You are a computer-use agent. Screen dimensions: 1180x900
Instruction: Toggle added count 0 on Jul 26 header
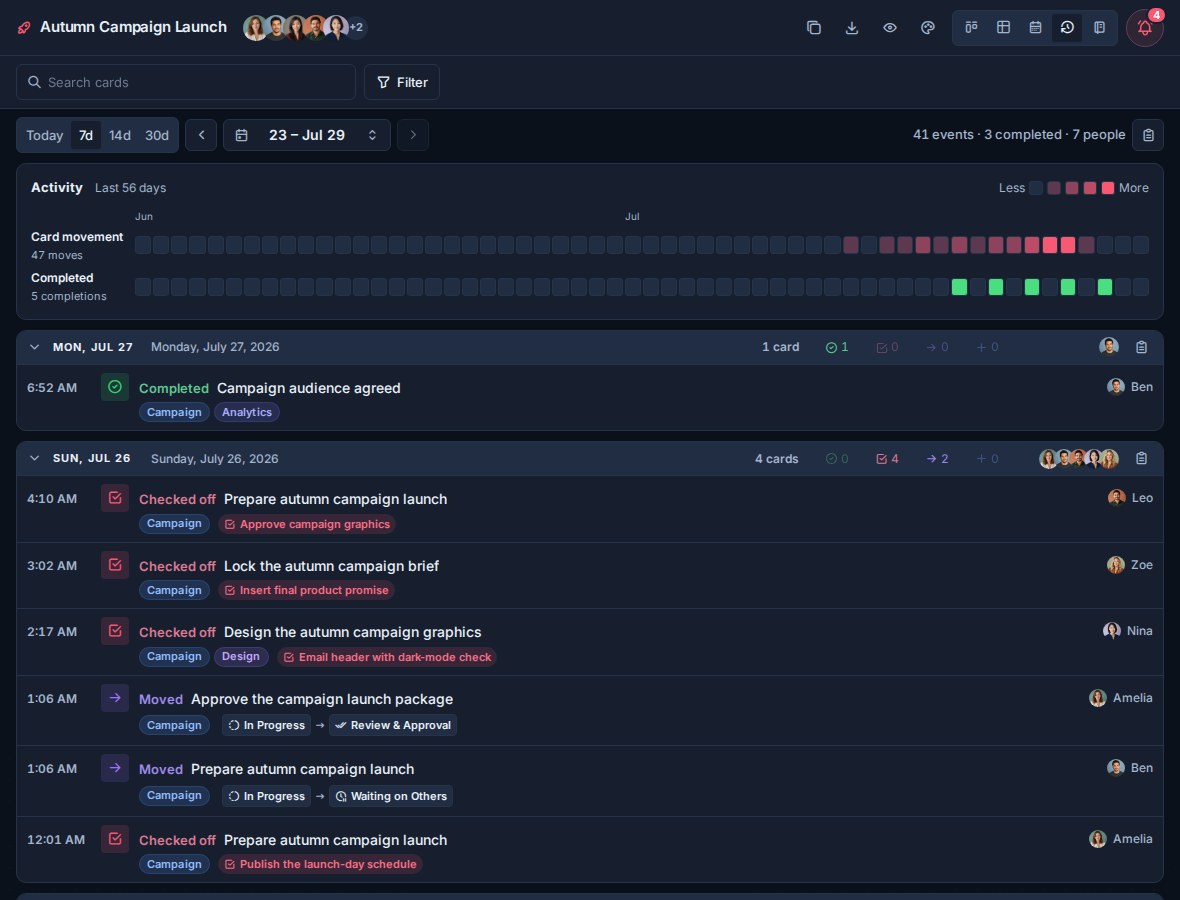pyautogui.click(x=987, y=458)
